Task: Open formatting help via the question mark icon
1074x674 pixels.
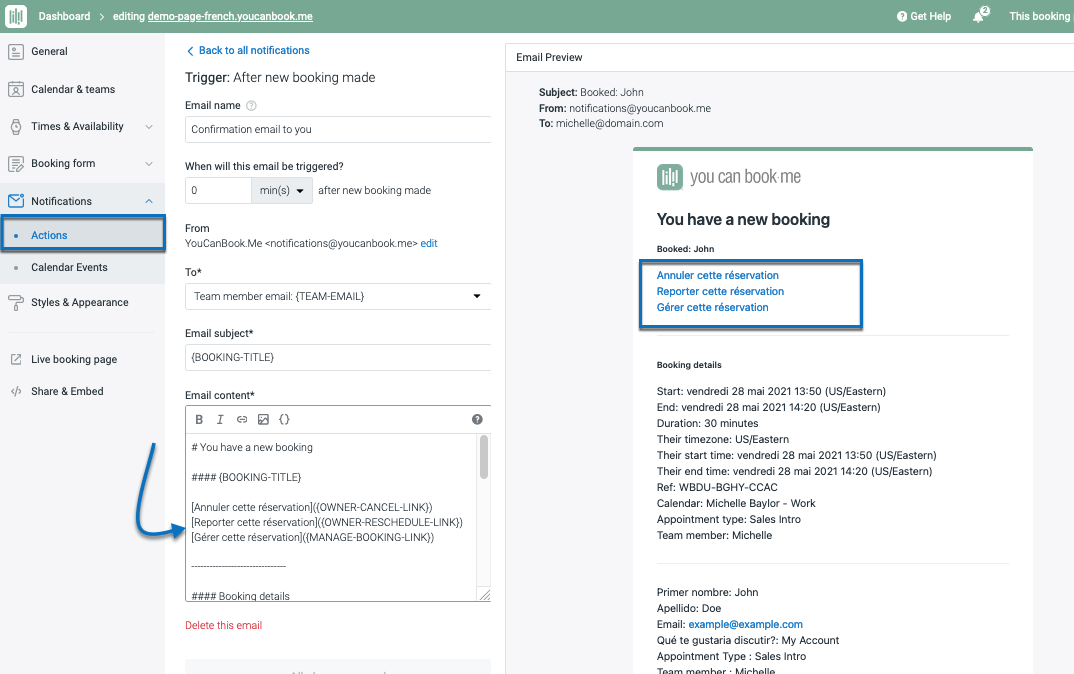Action: pos(477,419)
